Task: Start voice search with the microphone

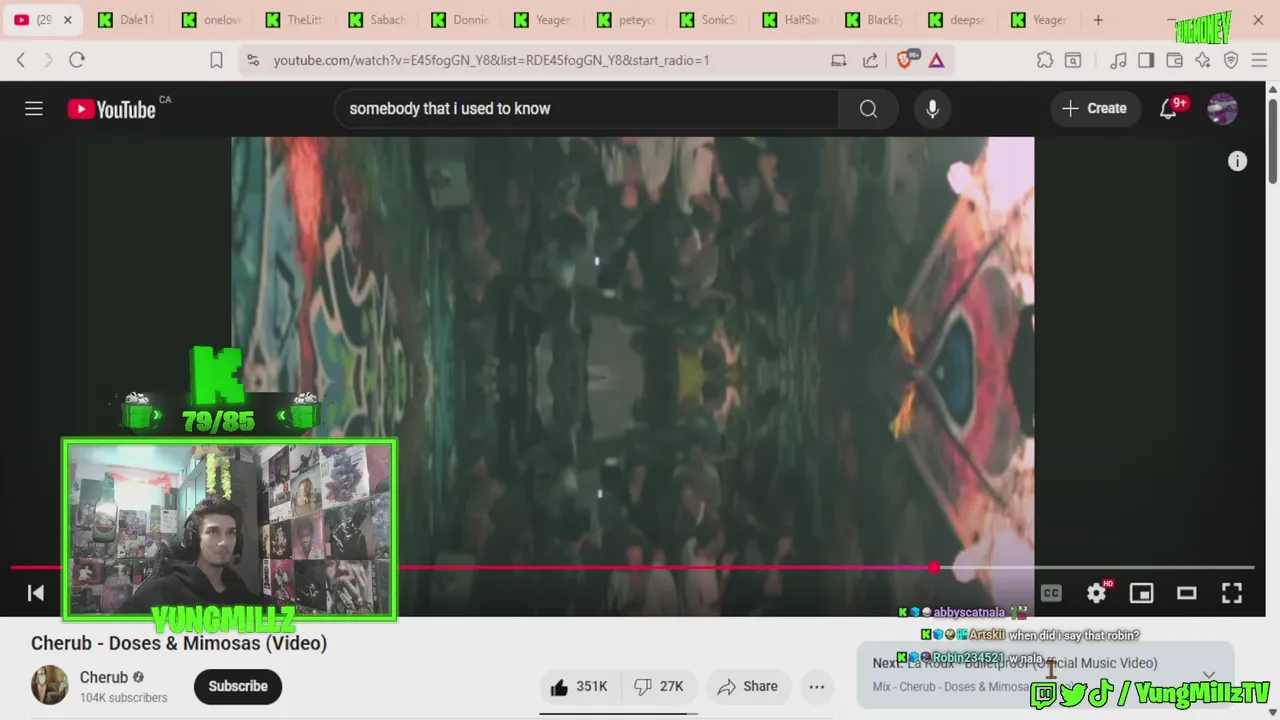Action: point(932,109)
